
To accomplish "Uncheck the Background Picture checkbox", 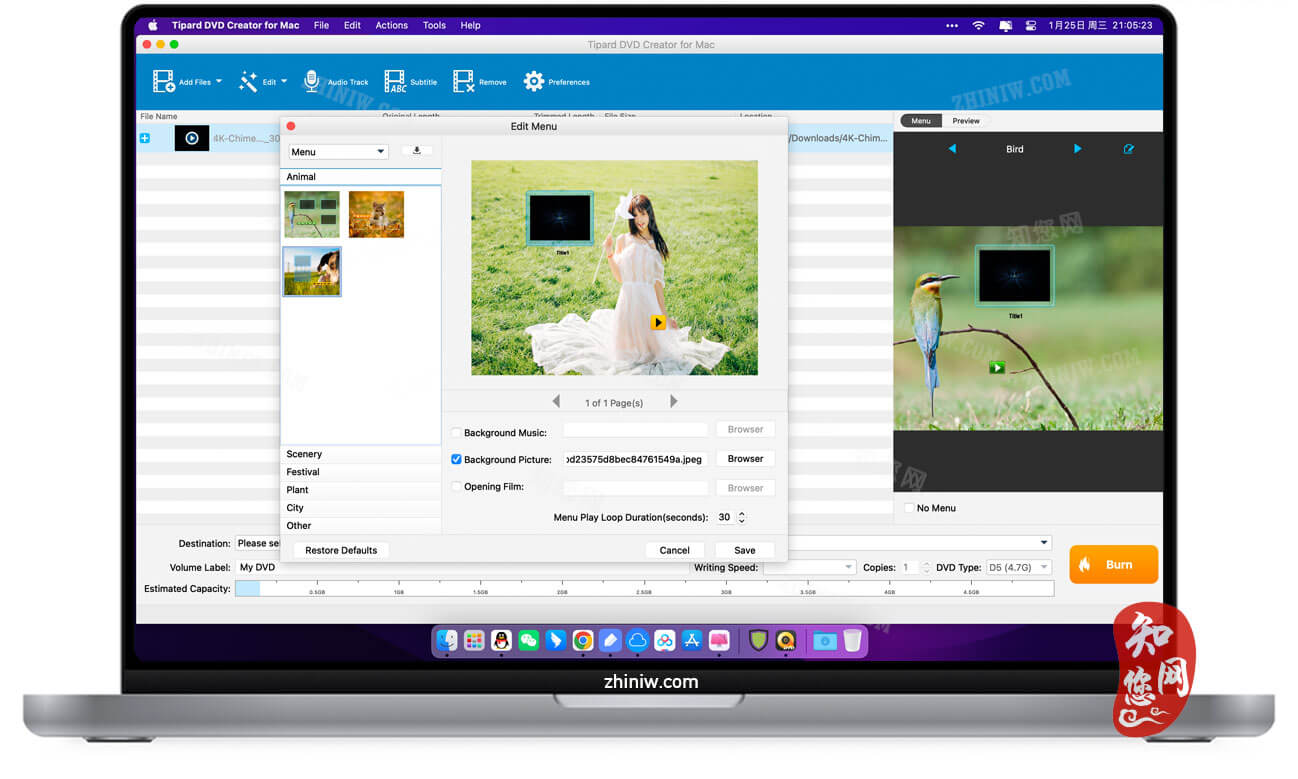I will point(456,460).
